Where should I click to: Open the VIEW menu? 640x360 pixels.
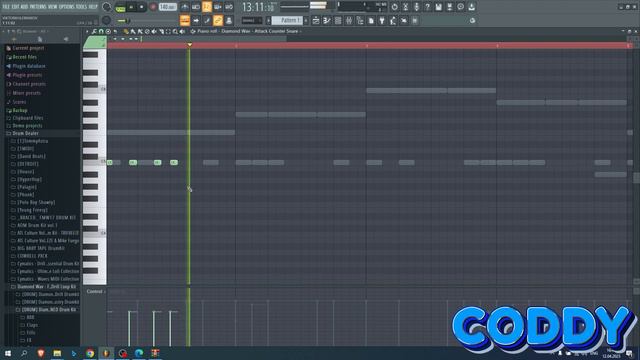53,7
